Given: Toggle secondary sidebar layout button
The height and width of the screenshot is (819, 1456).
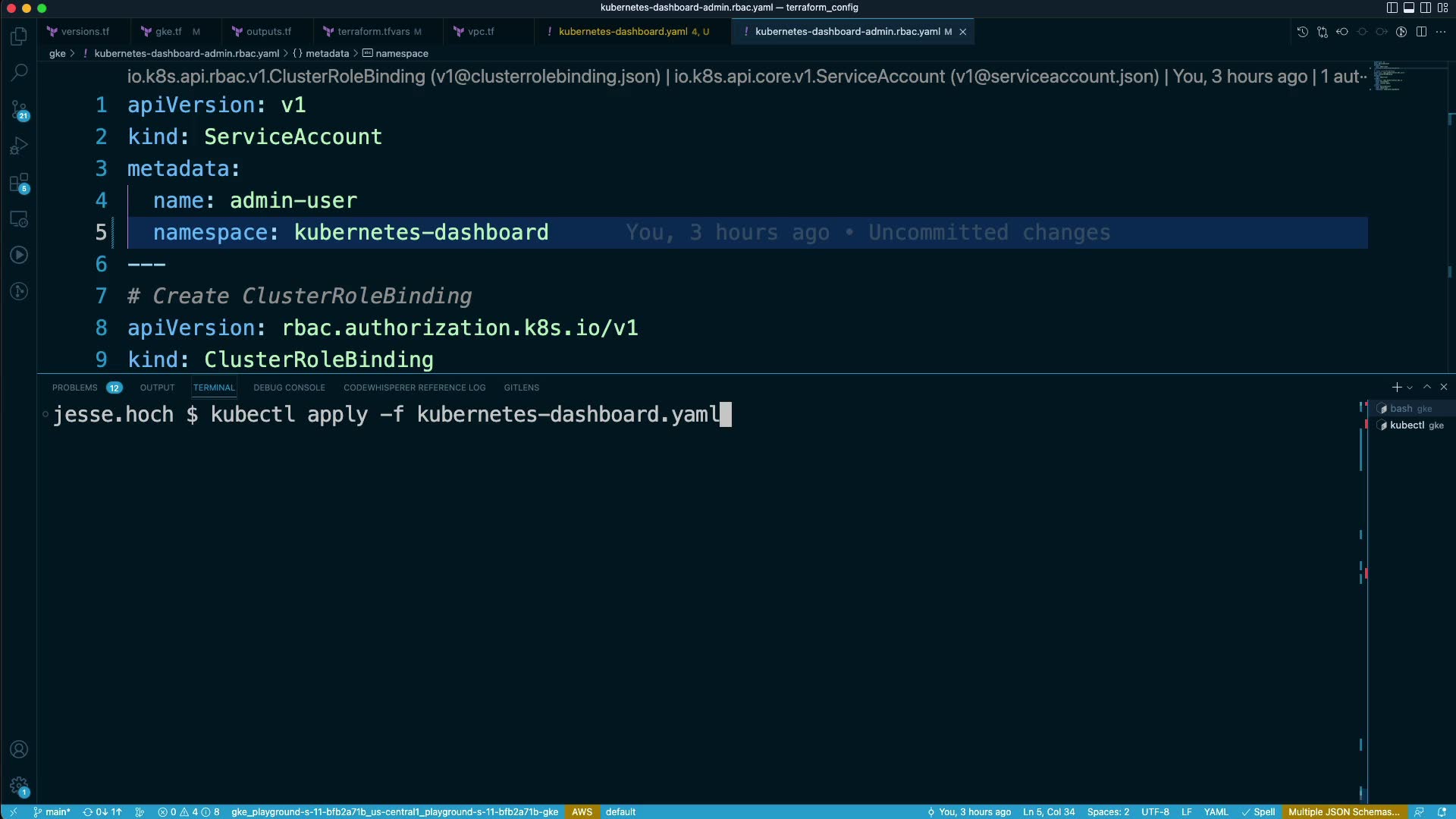Looking at the screenshot, I should (x=1425, y=8).
